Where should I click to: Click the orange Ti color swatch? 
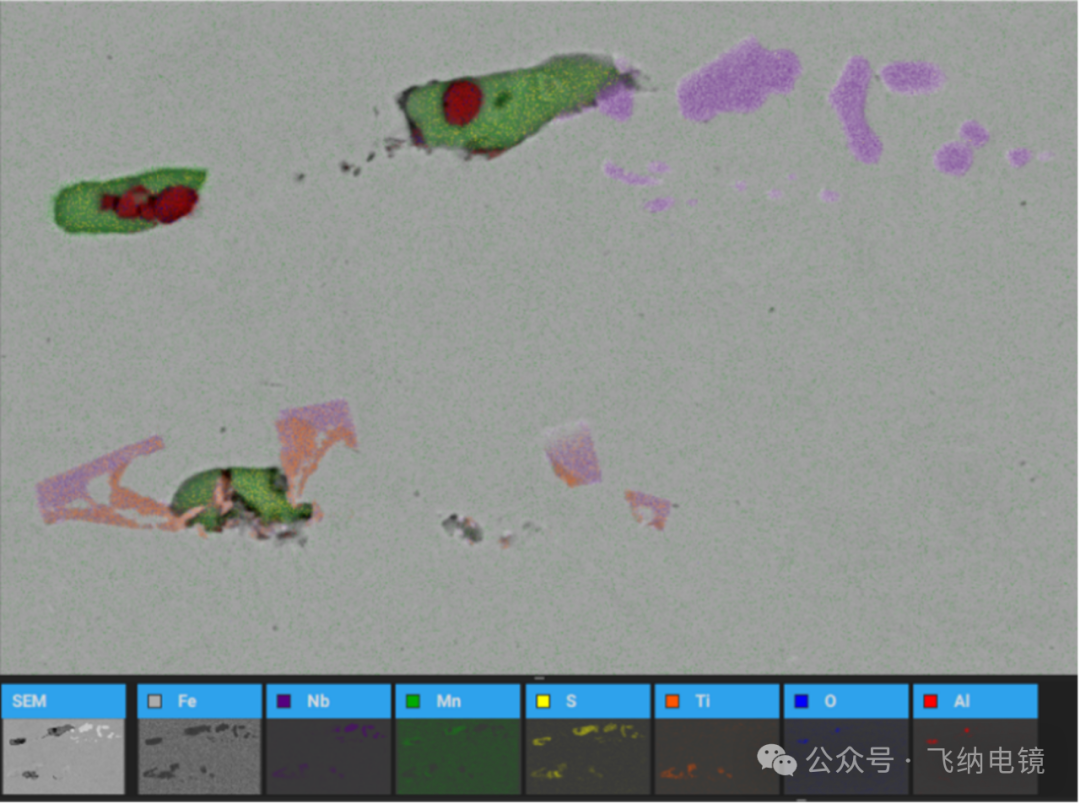tap(672, 701)
